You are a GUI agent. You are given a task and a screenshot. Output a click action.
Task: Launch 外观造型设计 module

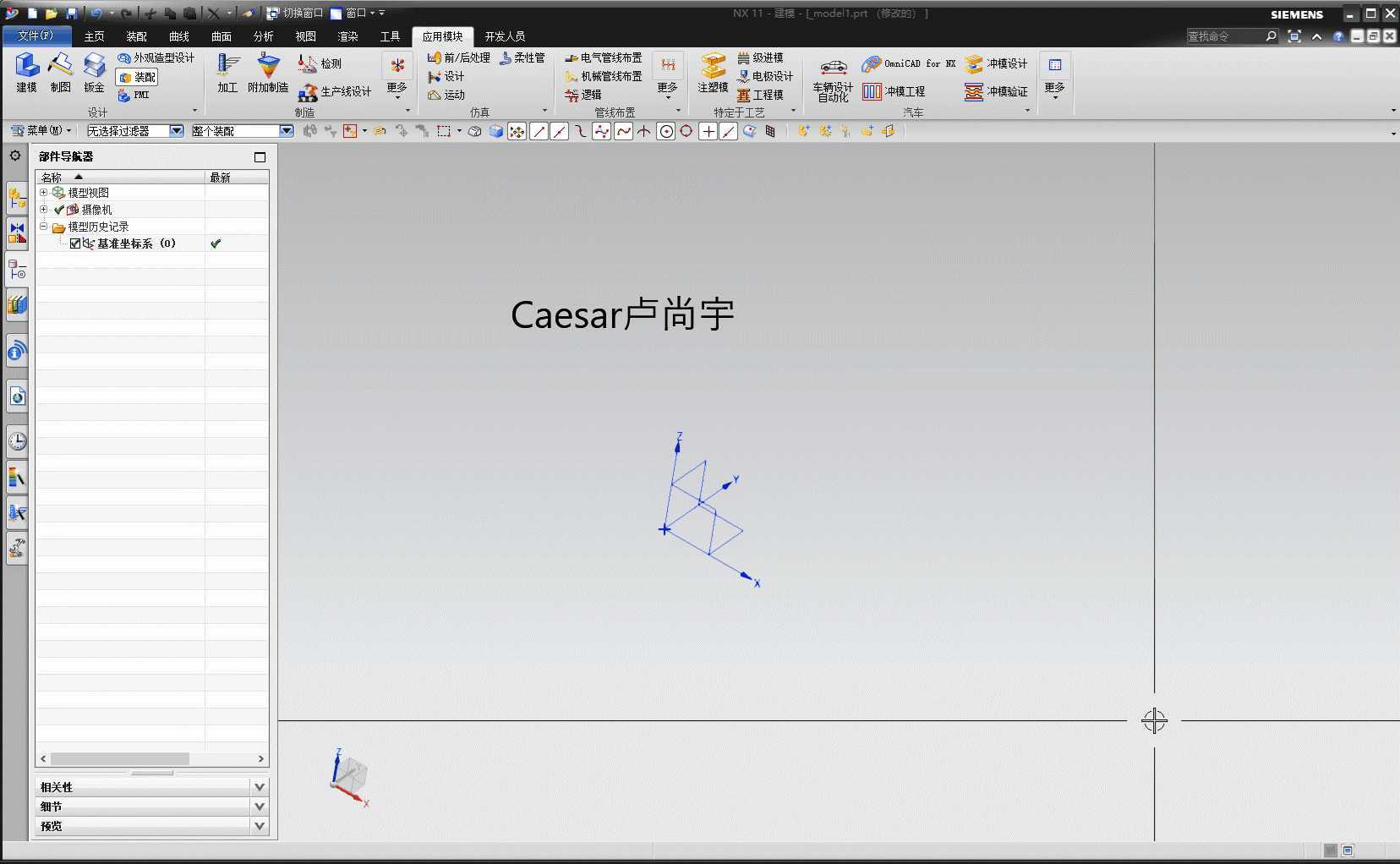pyautogui.click(x=156, y=57)
